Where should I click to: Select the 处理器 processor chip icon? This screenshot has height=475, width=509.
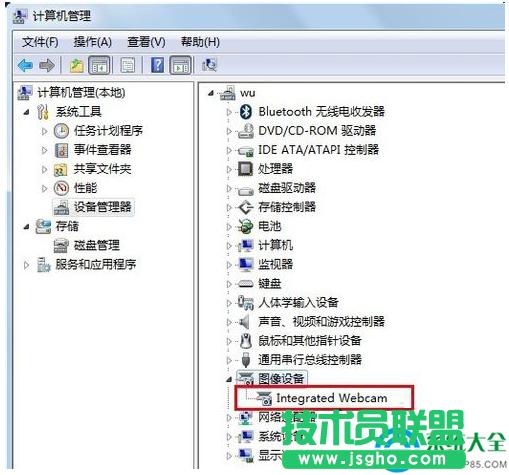[246, 169]
